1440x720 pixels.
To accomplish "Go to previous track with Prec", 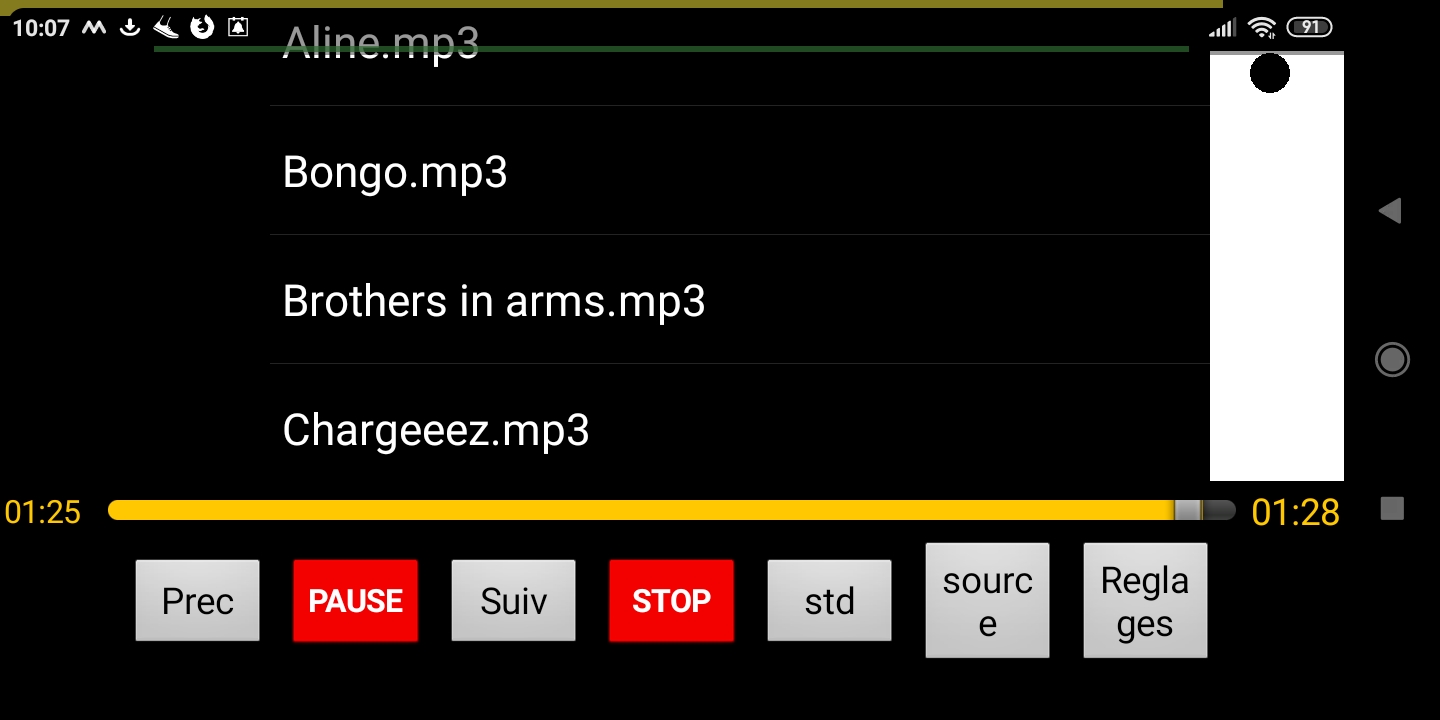I will [x=197, y=600].
